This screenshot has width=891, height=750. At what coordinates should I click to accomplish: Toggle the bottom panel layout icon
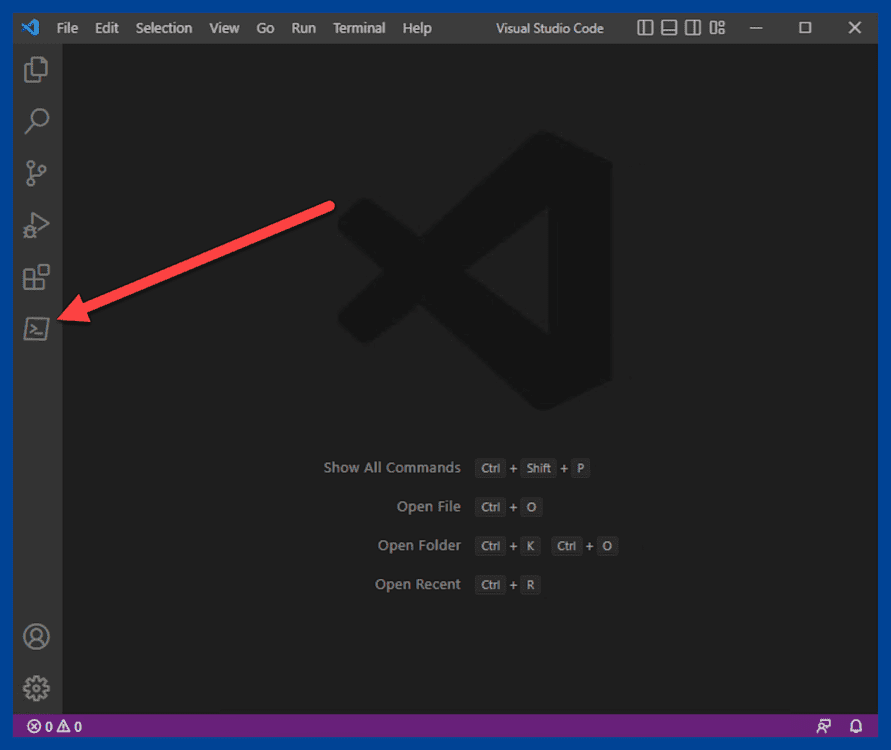(x=669, y=28)
